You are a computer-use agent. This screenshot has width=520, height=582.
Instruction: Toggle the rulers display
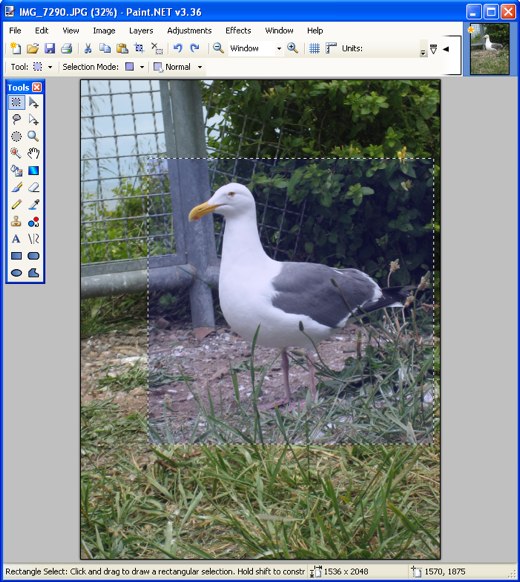click(x=330, y=48)
